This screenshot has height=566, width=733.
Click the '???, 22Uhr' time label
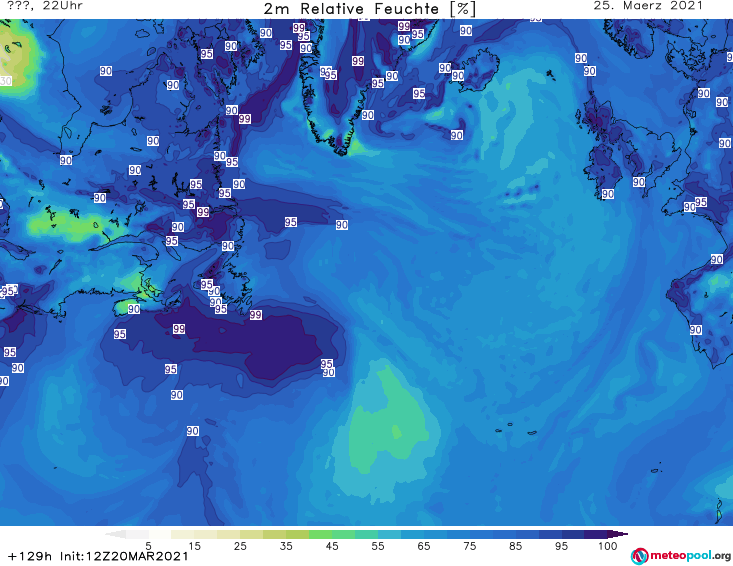45,6
